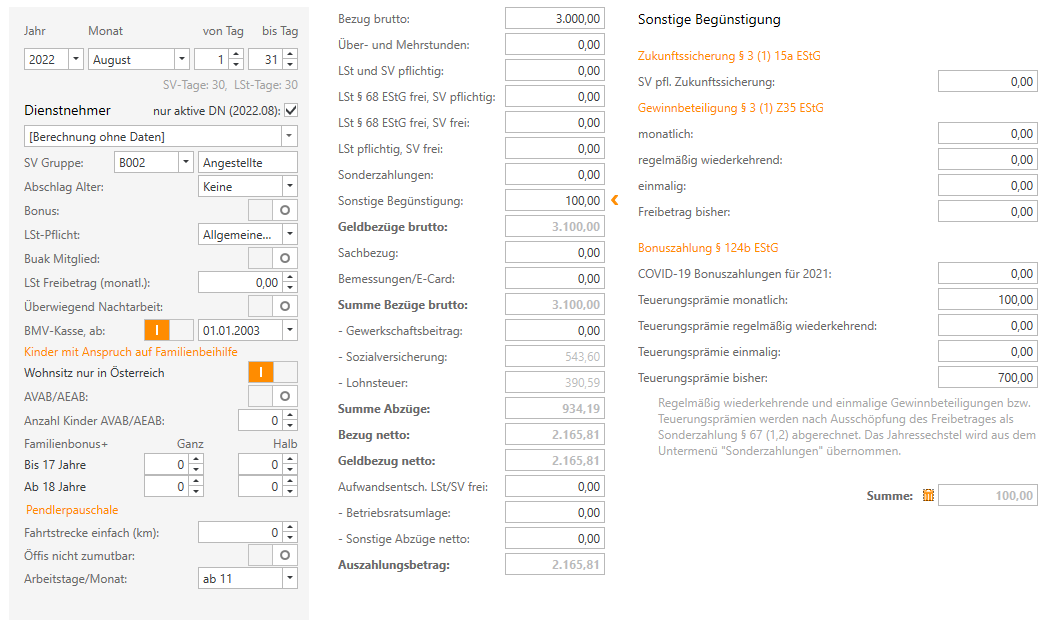Open the SV Gruppe B002 dropdown
The width and height of the screenshot is (1049, 629).
186,163
